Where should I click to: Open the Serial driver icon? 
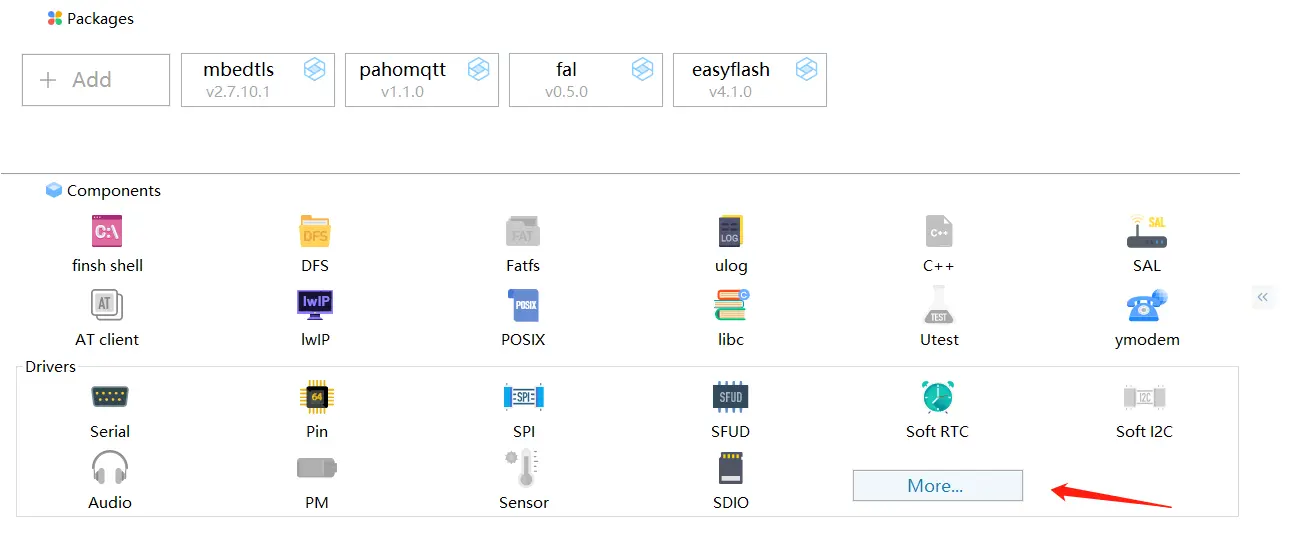(x=109, y=397)
